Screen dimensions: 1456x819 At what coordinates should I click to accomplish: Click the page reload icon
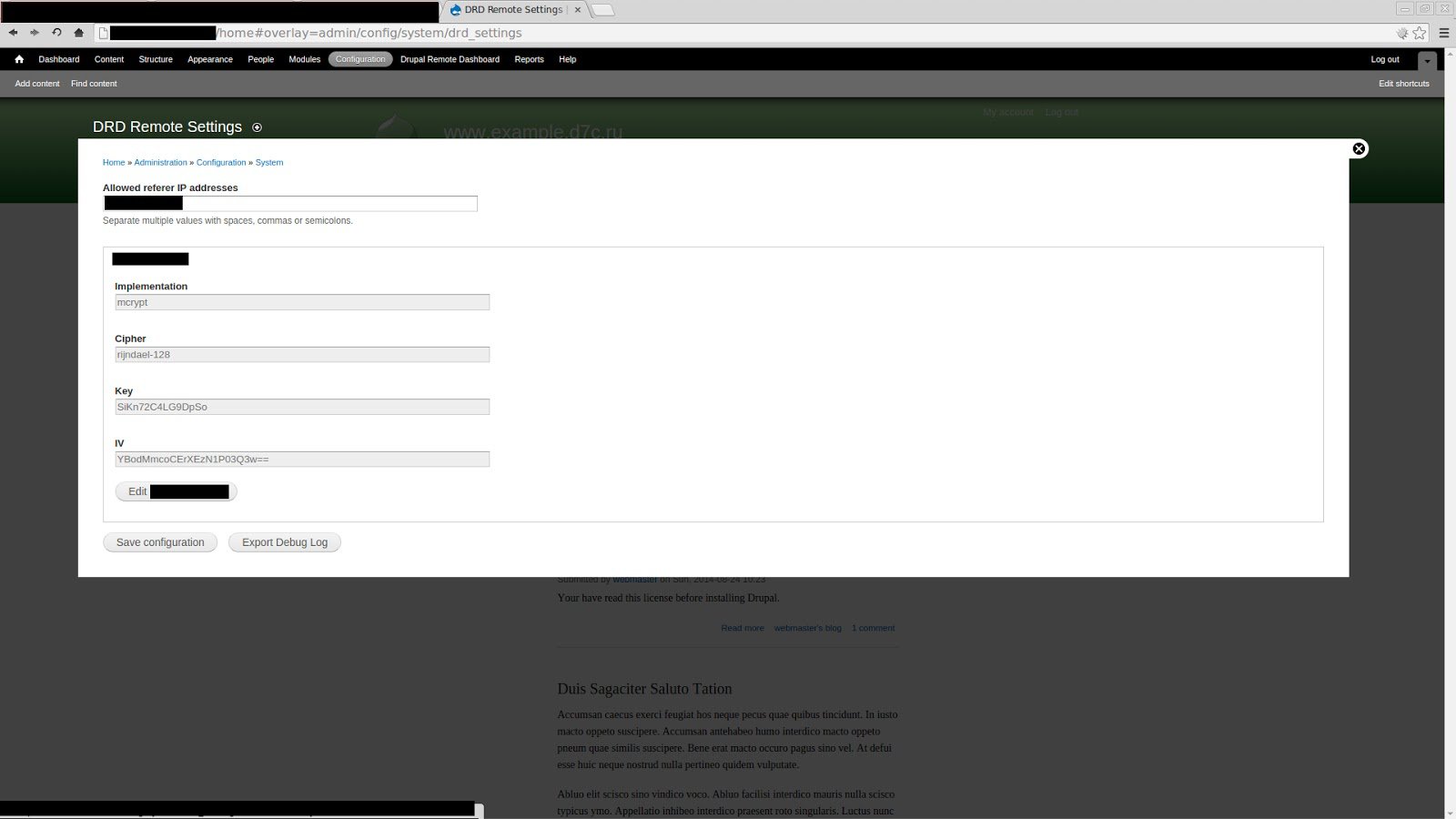coord(56,33)
